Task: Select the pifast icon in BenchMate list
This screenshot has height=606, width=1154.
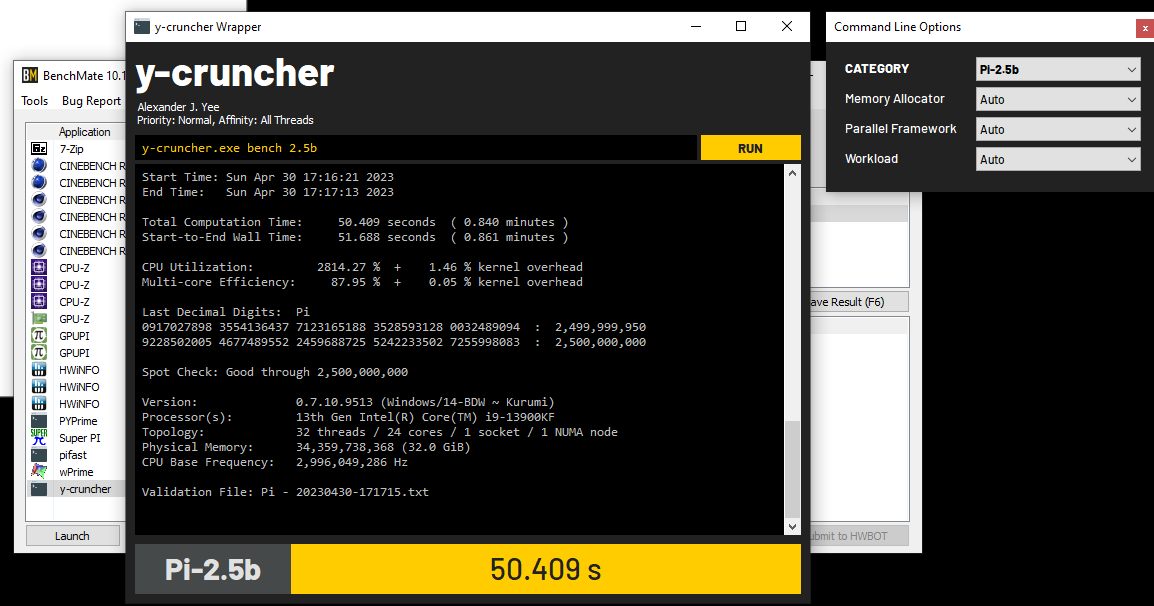Action: click(39, 455)
